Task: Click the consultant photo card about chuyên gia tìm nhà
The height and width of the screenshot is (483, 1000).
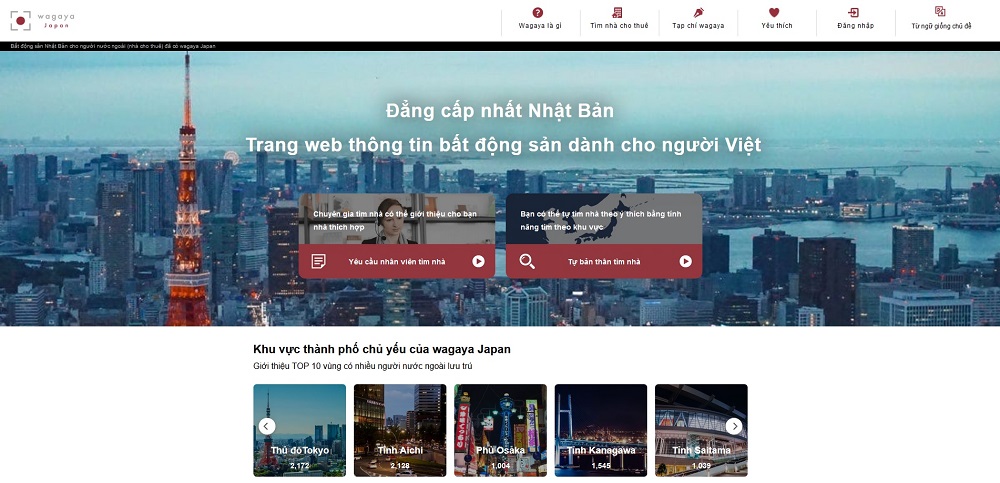Action: (397, 219)
